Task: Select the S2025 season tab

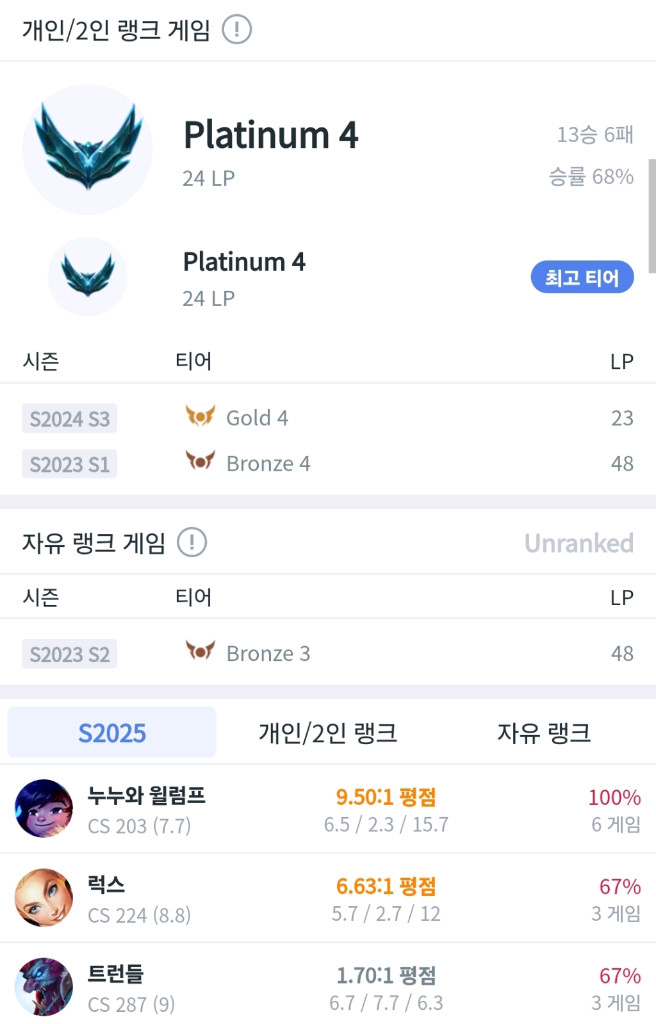Action: tap(111, 733)
